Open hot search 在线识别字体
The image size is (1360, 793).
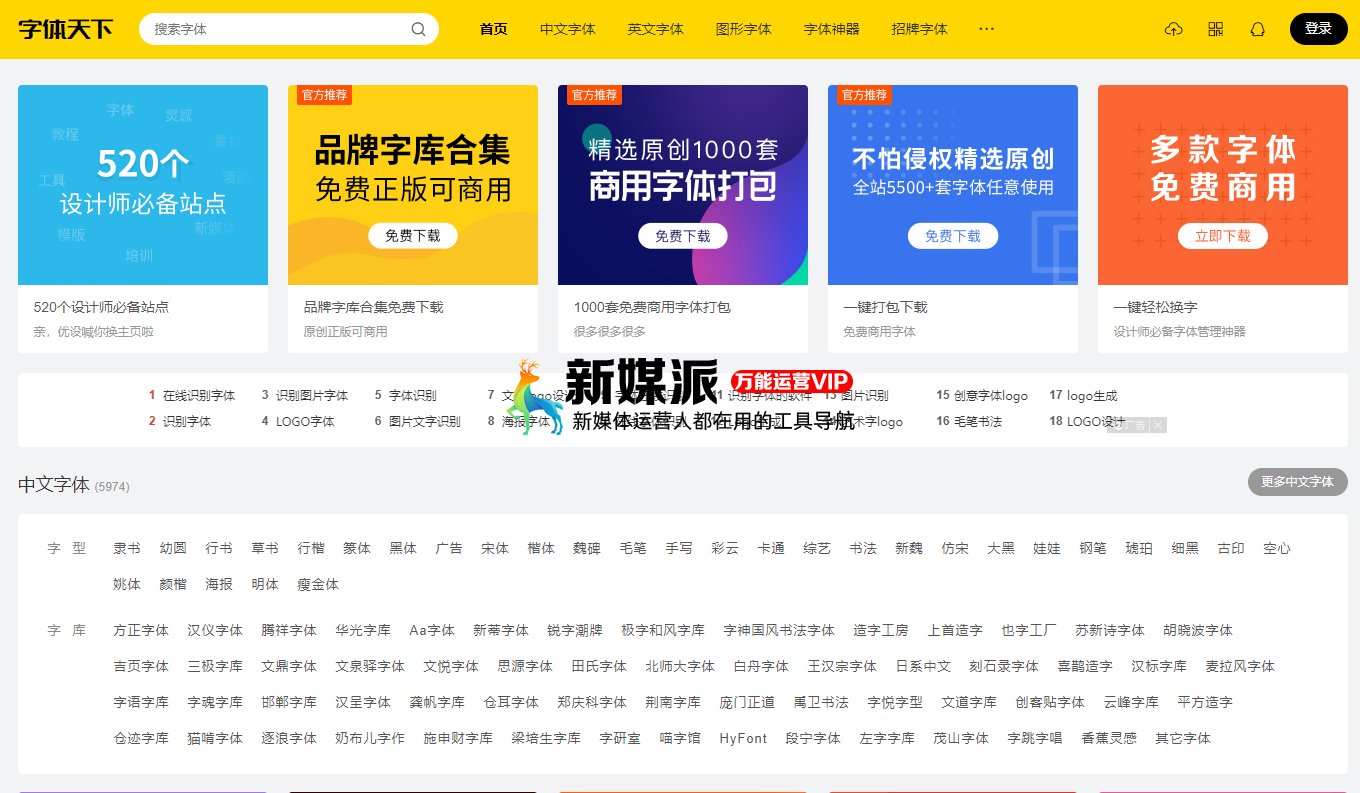click(x=199, y=396)
